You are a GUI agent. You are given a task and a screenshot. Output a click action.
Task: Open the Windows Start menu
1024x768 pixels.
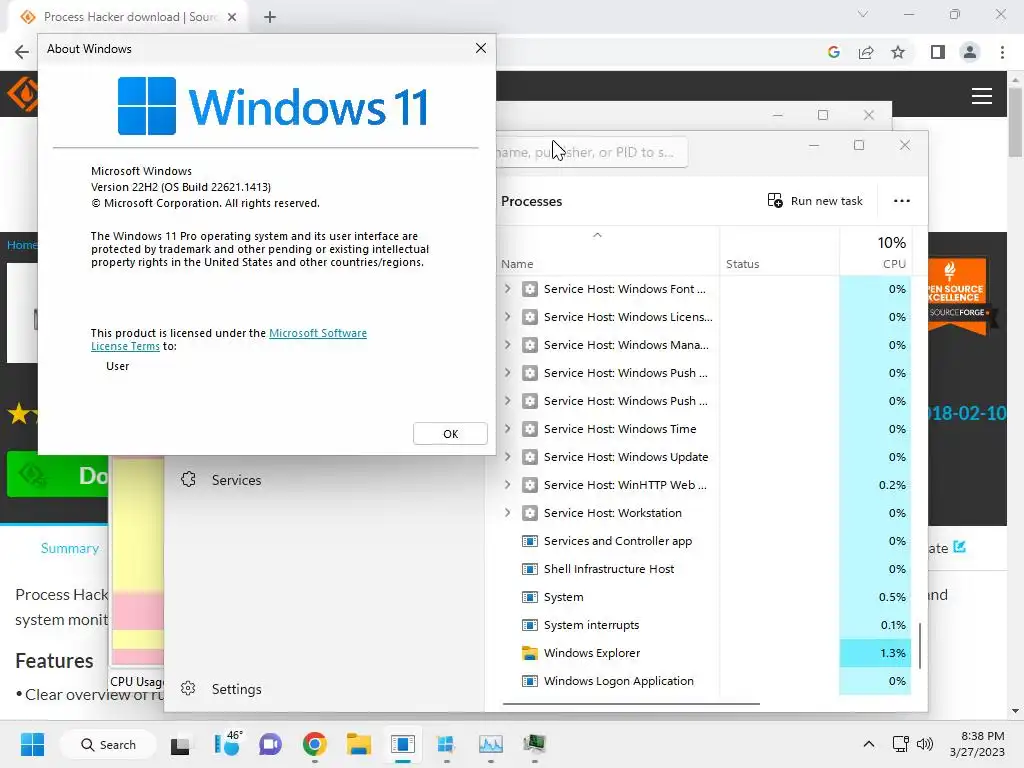tap(32, 744)
